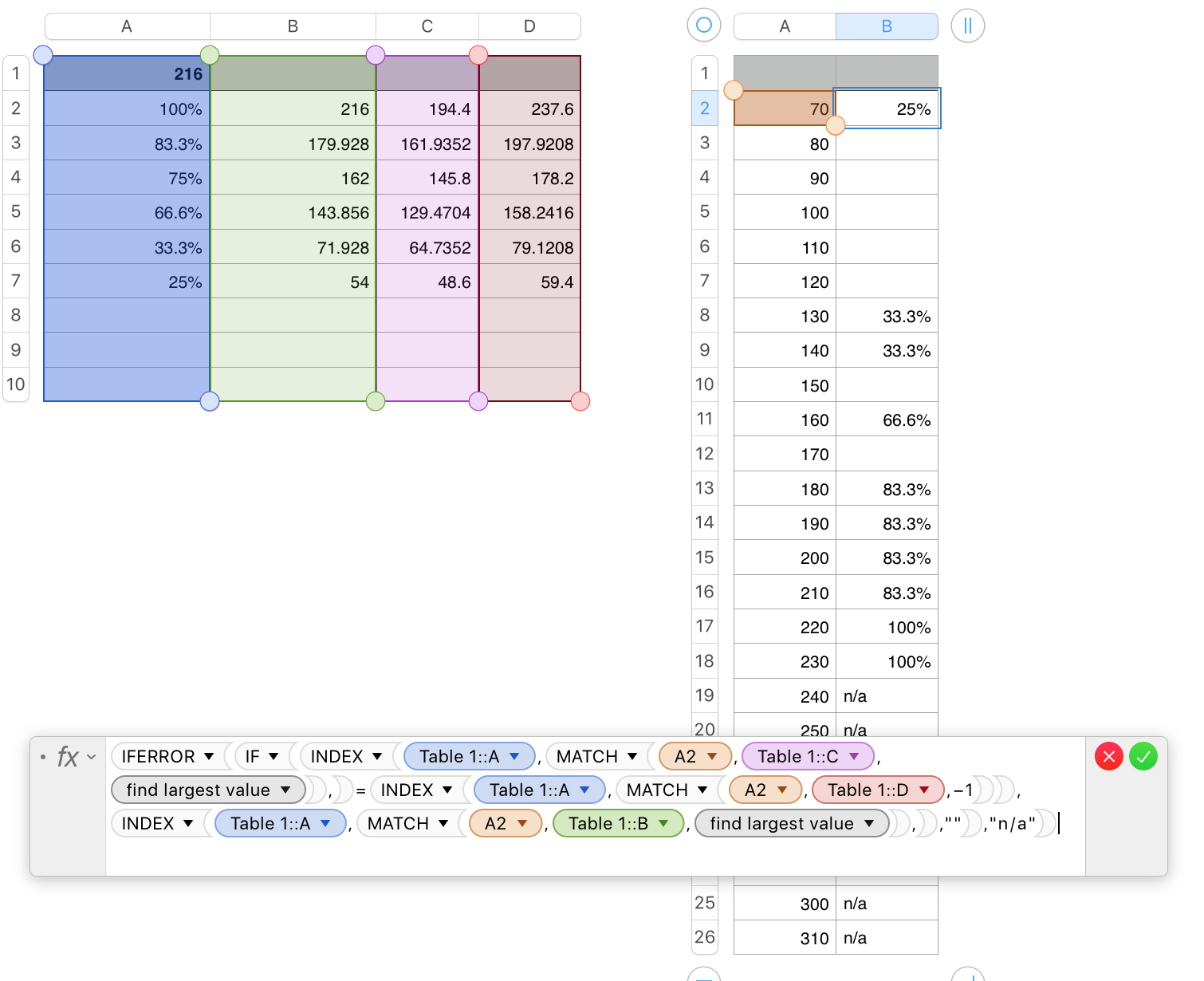Click the cell containing 145.8

coord(427,178)
